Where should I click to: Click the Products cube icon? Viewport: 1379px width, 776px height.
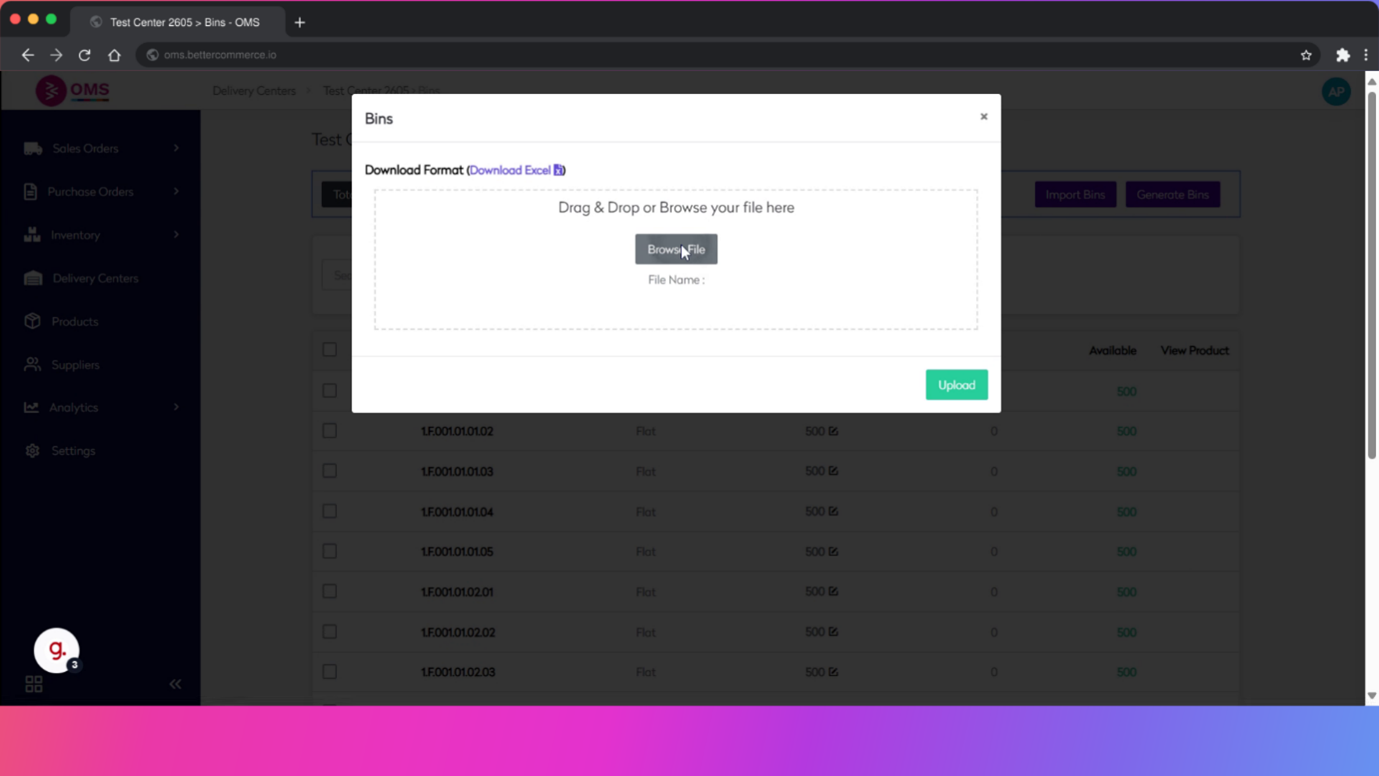pos(32,322)
